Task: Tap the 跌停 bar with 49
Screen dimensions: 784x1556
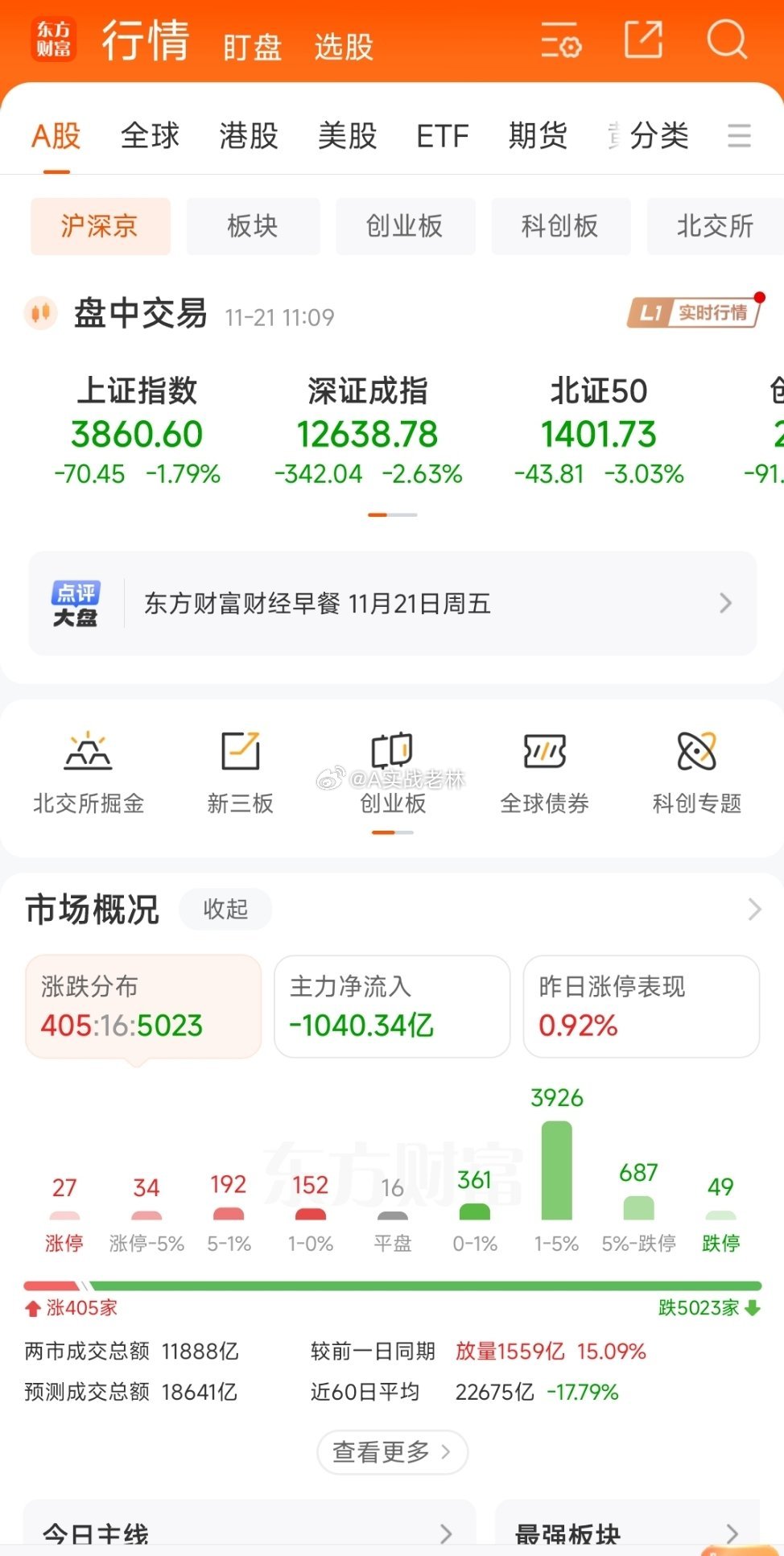Action: (x=720, y=1215)
